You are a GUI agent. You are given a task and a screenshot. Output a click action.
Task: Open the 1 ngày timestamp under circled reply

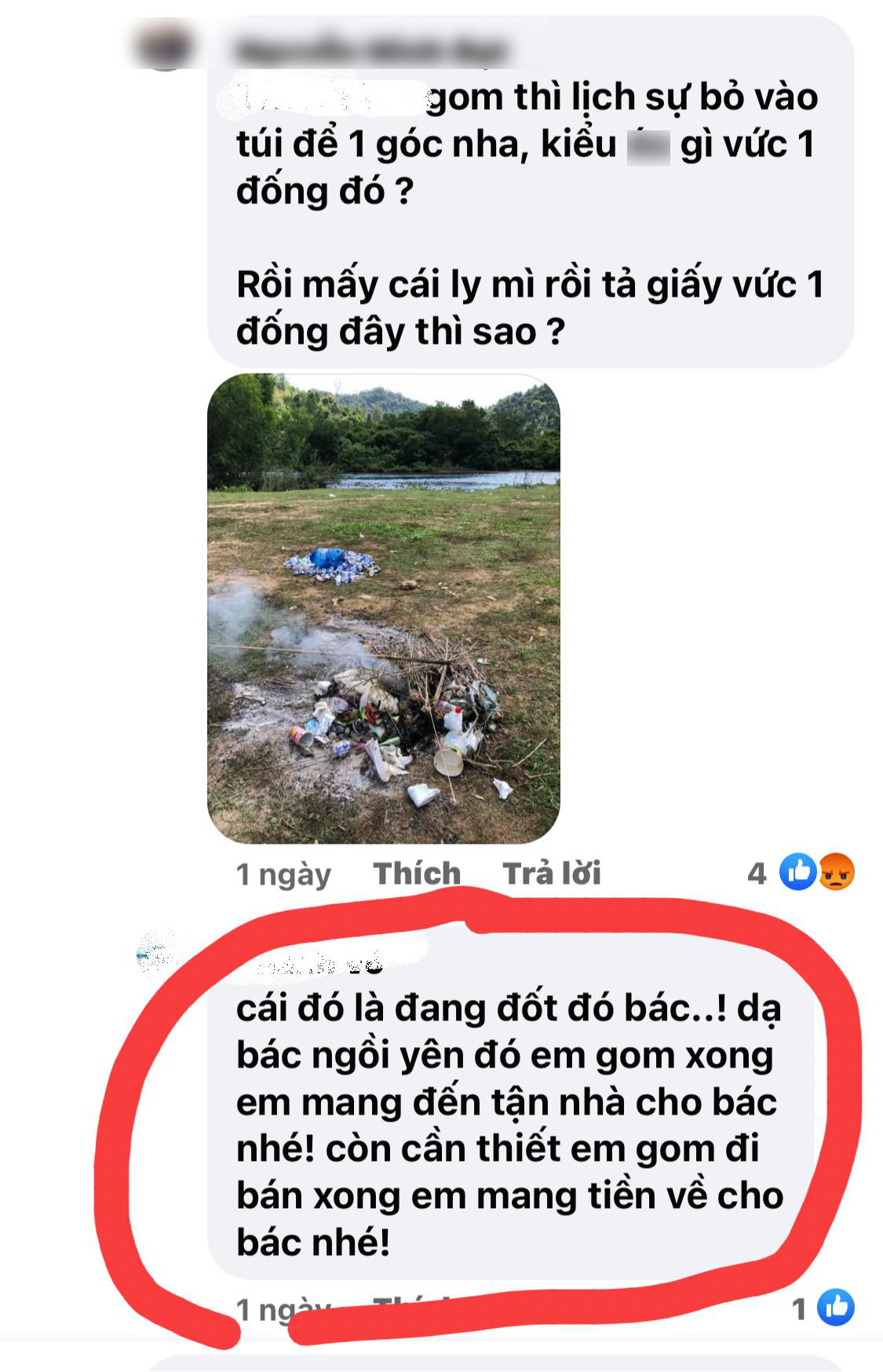point(283,1308)
